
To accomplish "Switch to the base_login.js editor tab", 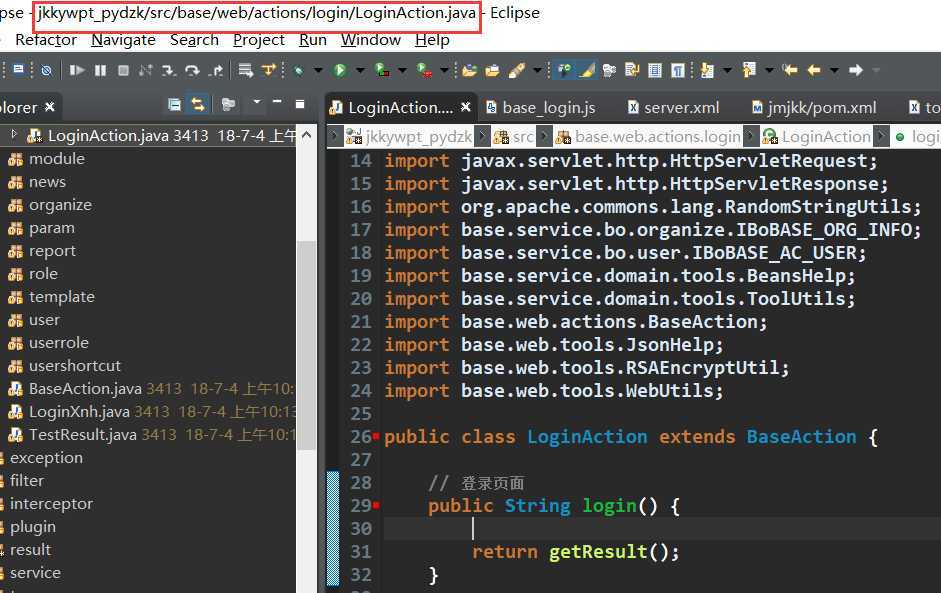I will point(541,108).
